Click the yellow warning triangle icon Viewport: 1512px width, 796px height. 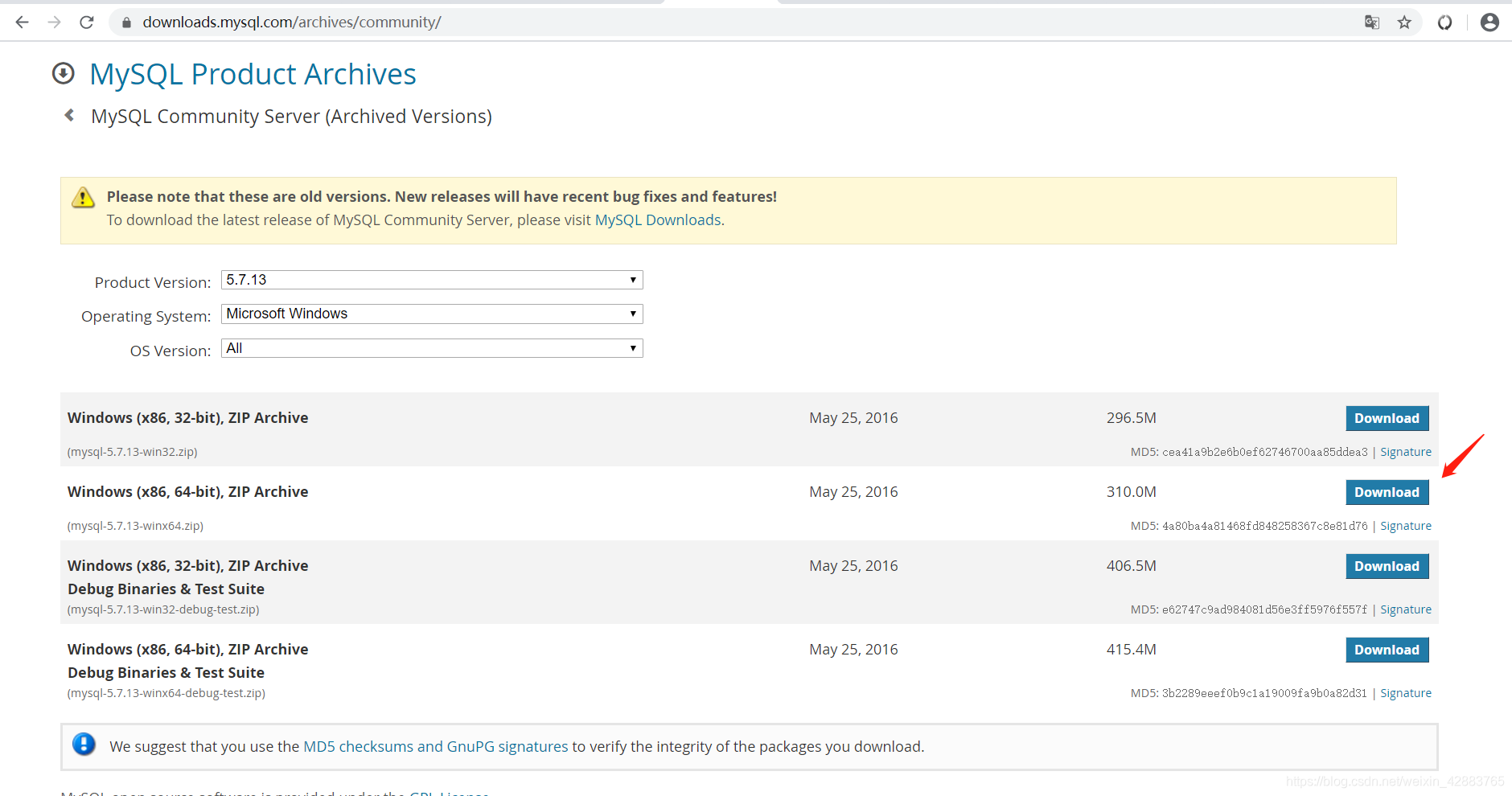(x=84, y=198)
